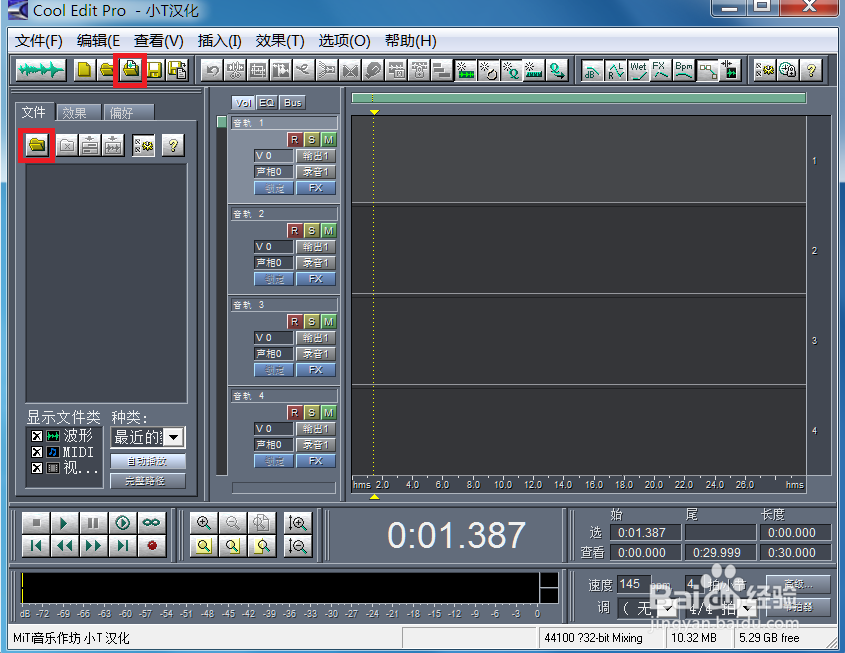This screenshot has width=845, height=653.
Task: Solo track 3 with S button
Action: coord(311,322)
